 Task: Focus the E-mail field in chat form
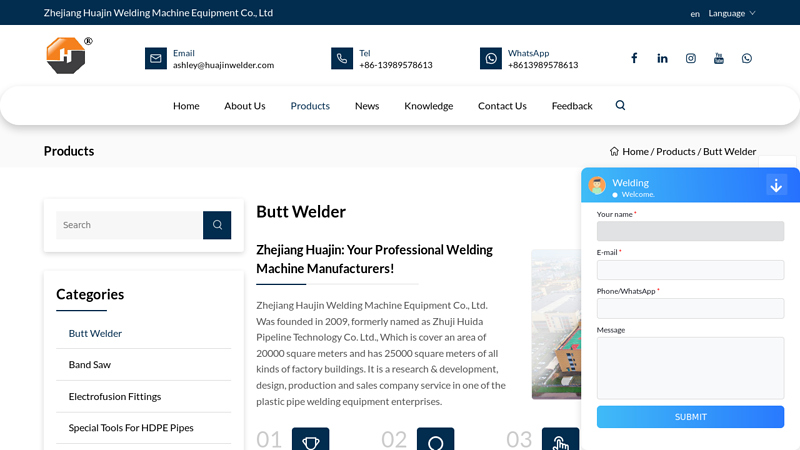coord(690,269)
